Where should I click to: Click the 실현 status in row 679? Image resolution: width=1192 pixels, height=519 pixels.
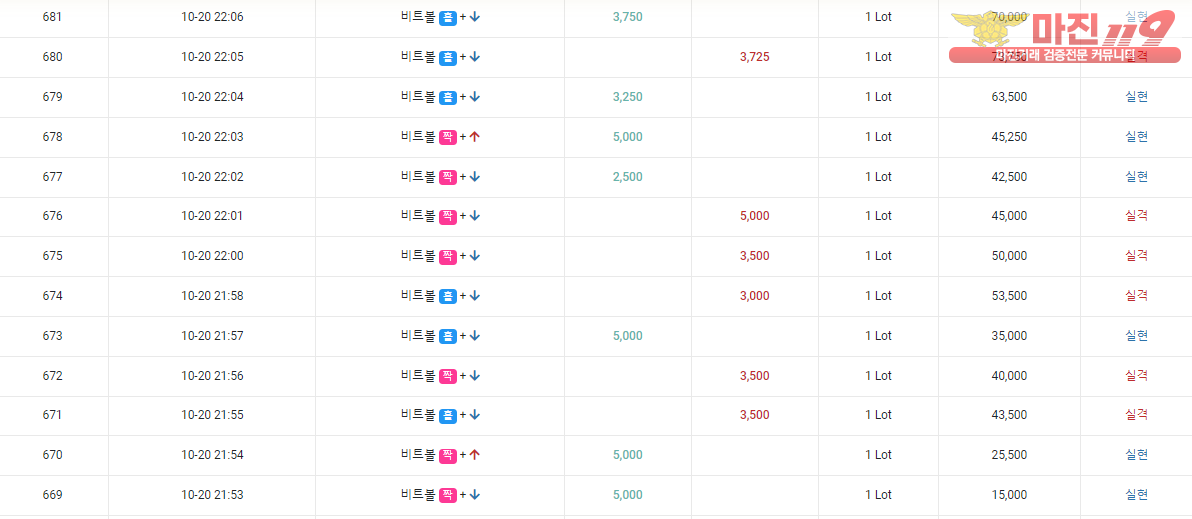(x=1136, y=97)
